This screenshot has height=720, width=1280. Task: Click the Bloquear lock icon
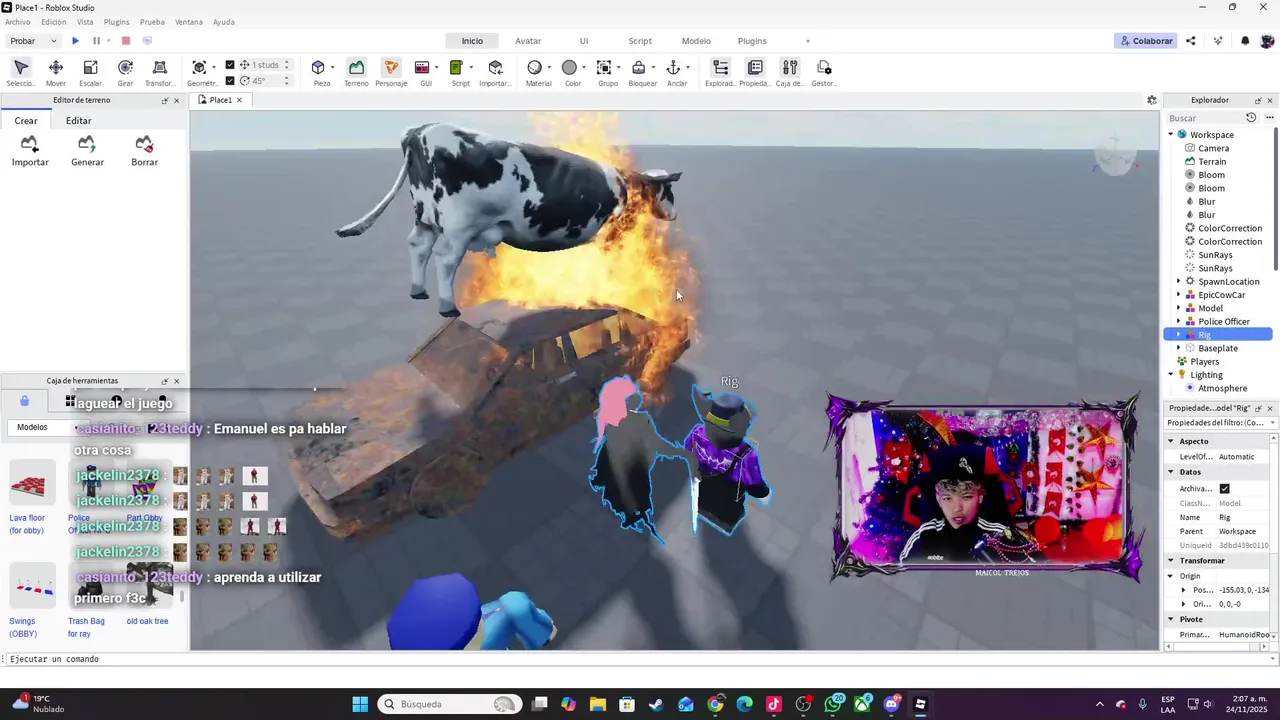pos(638,68)
